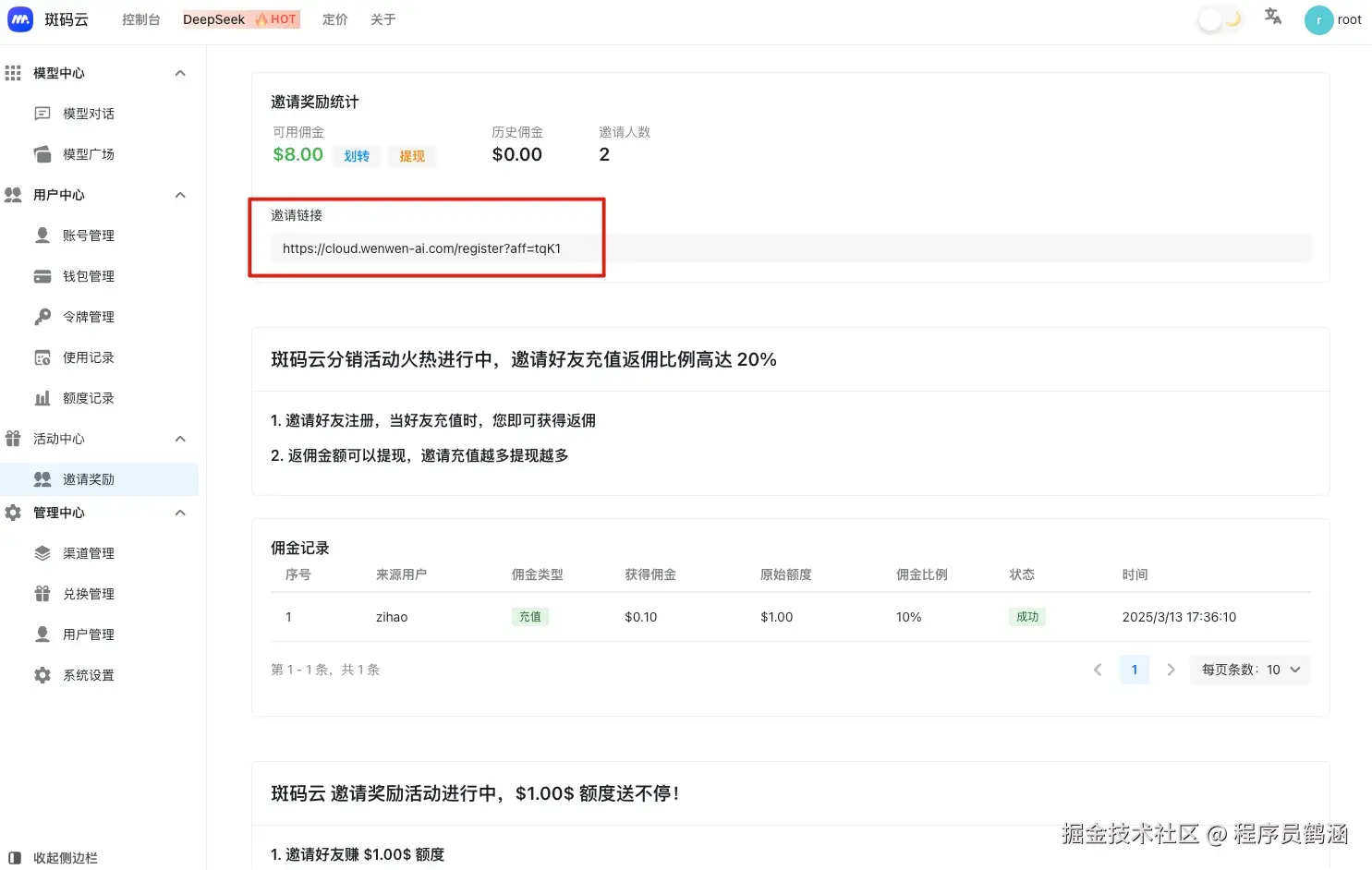Click the $1.00 original quota cell

[777, 617]
